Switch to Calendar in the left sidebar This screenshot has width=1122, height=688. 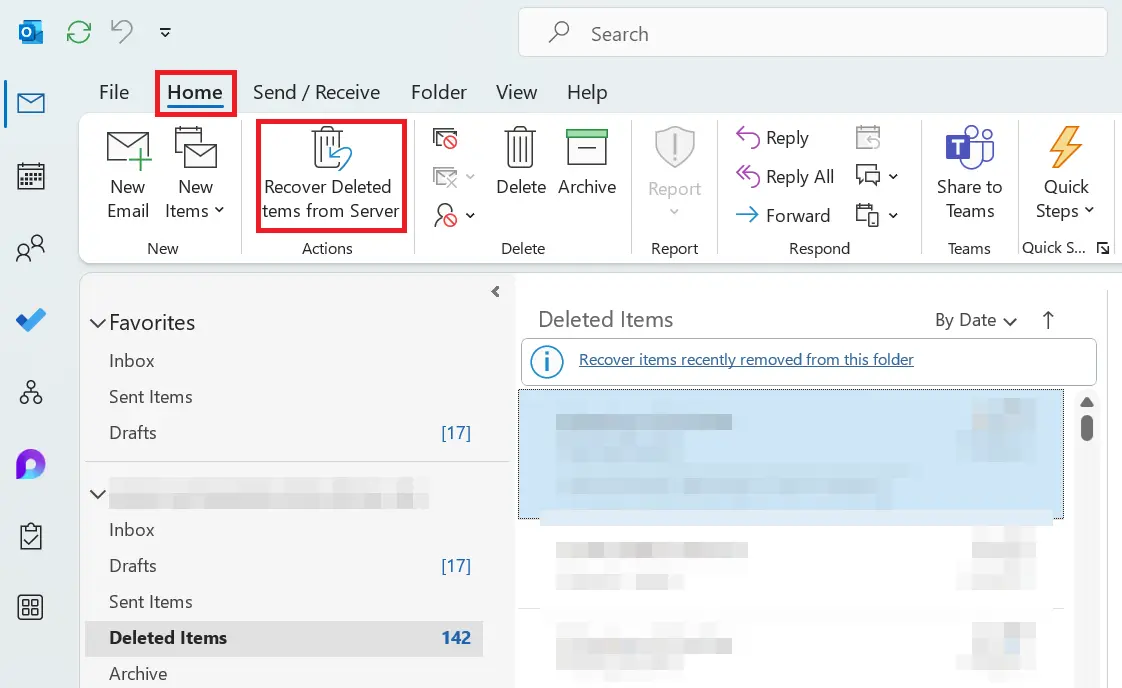pos(30,175)
